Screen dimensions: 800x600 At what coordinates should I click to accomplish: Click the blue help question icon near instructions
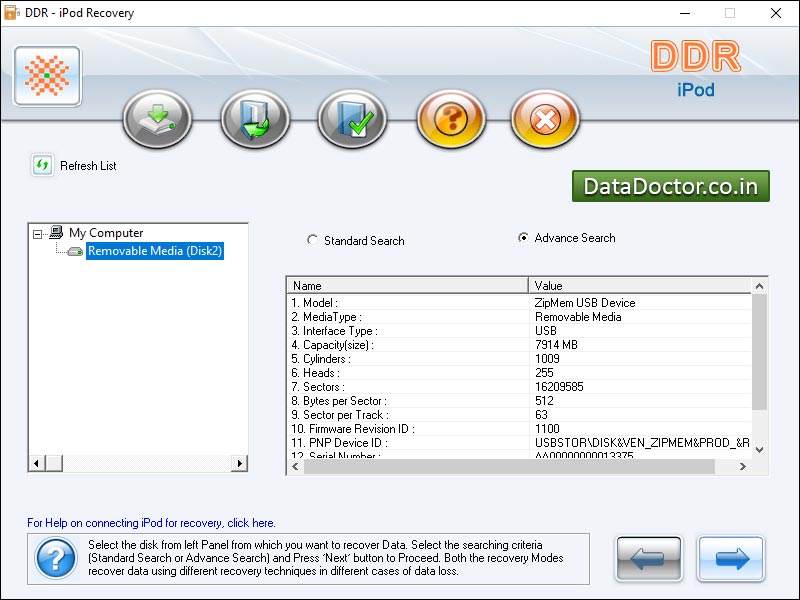point(54,558)
